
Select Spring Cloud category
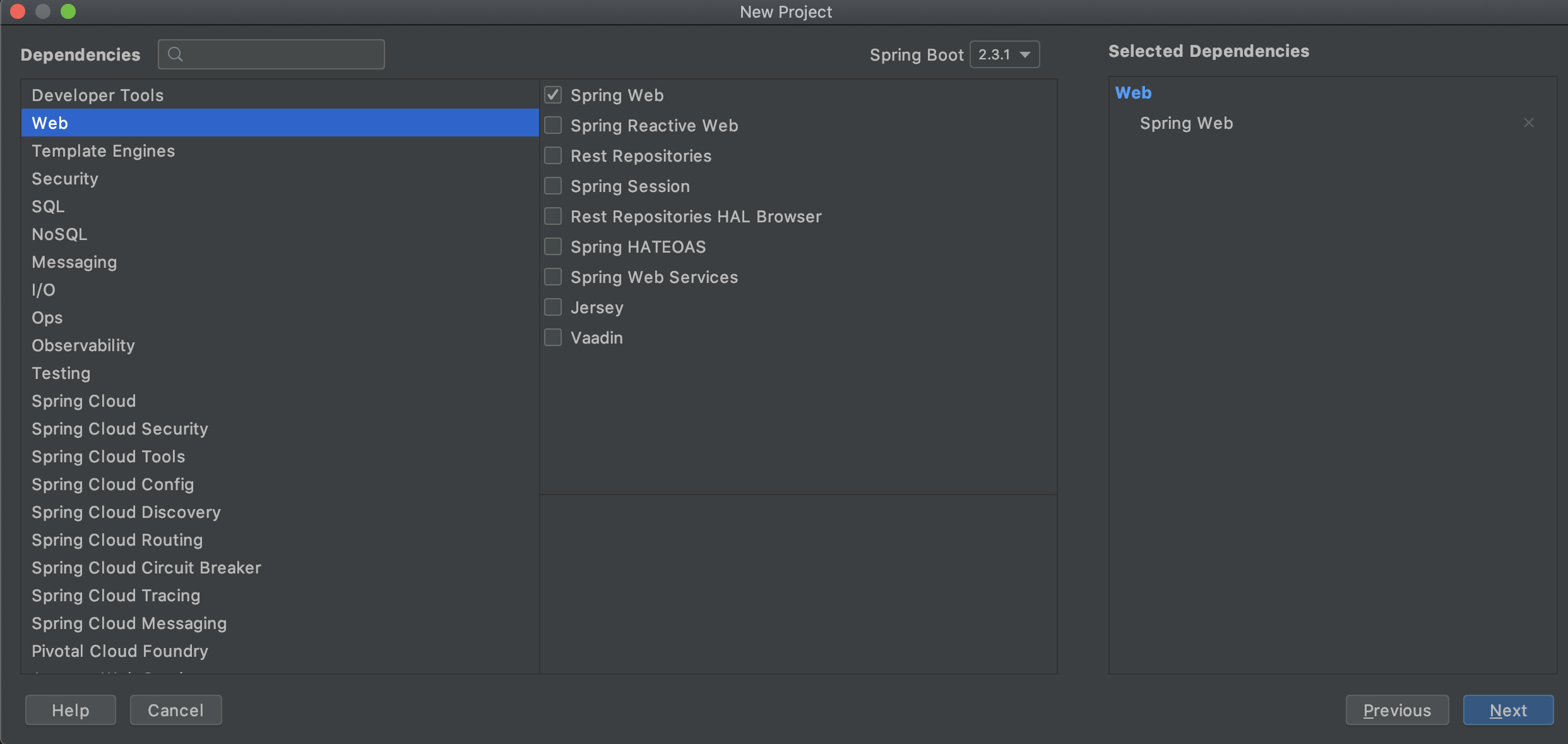click(x=280, y=400)
